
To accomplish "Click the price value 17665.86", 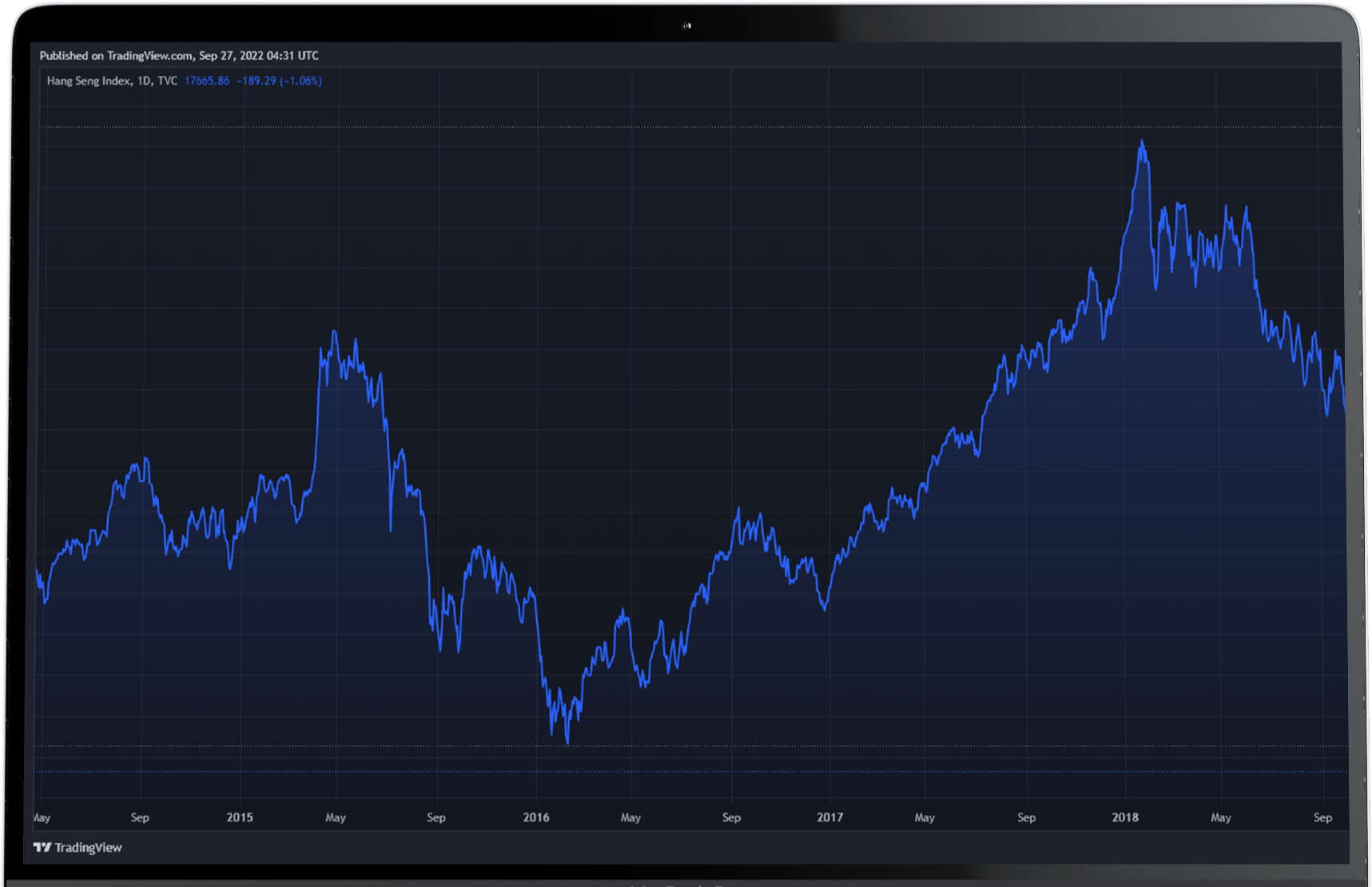I will click(x=207, y=81).
